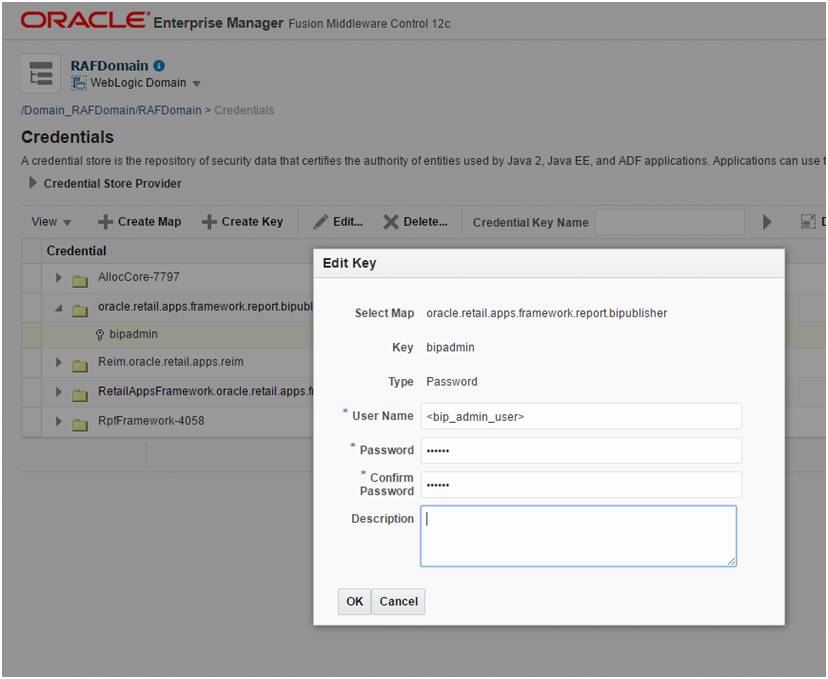Select the oracle.retail.apps.framework.report.bipubl row text

click(205, 307)
